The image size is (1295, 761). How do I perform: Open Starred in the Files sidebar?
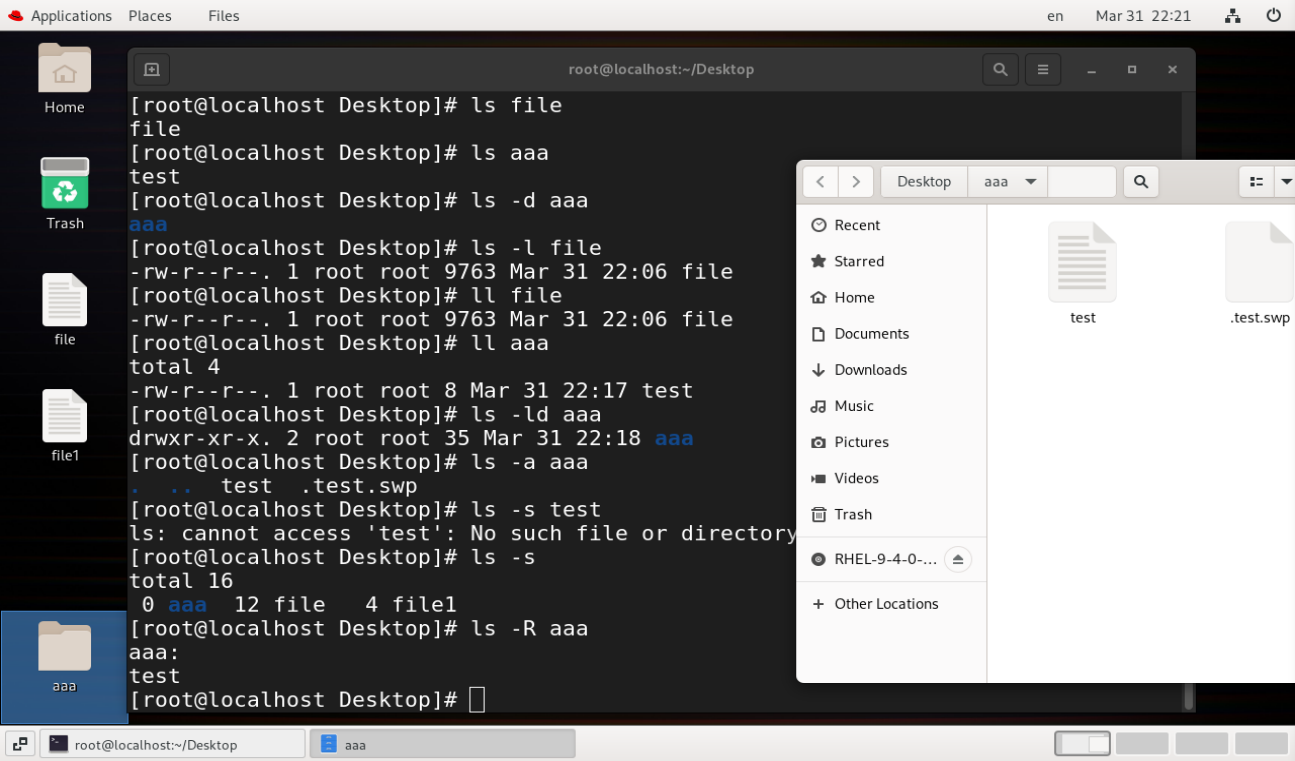891,261
